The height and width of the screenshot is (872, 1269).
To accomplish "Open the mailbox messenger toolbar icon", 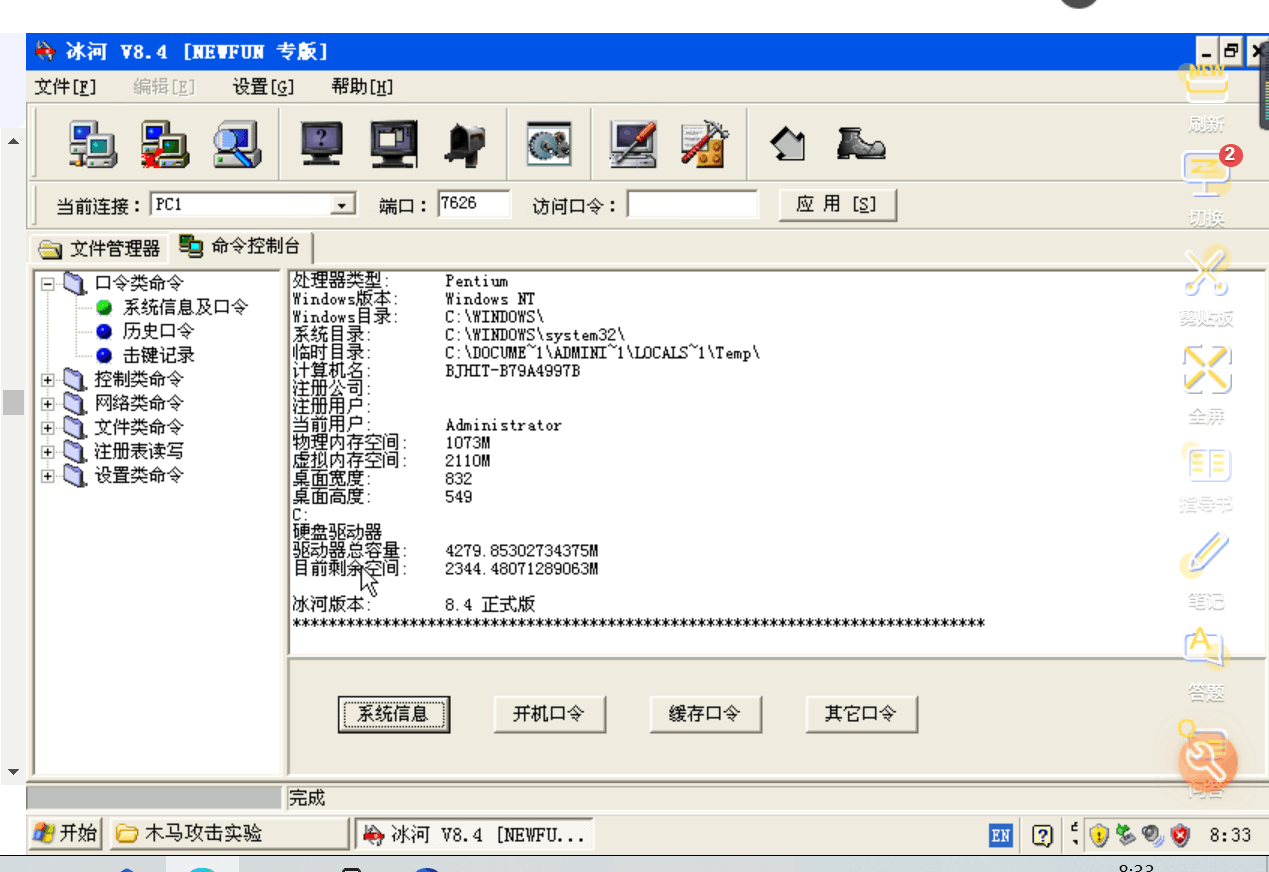I will pyautogui.click(x=463, y=145).
